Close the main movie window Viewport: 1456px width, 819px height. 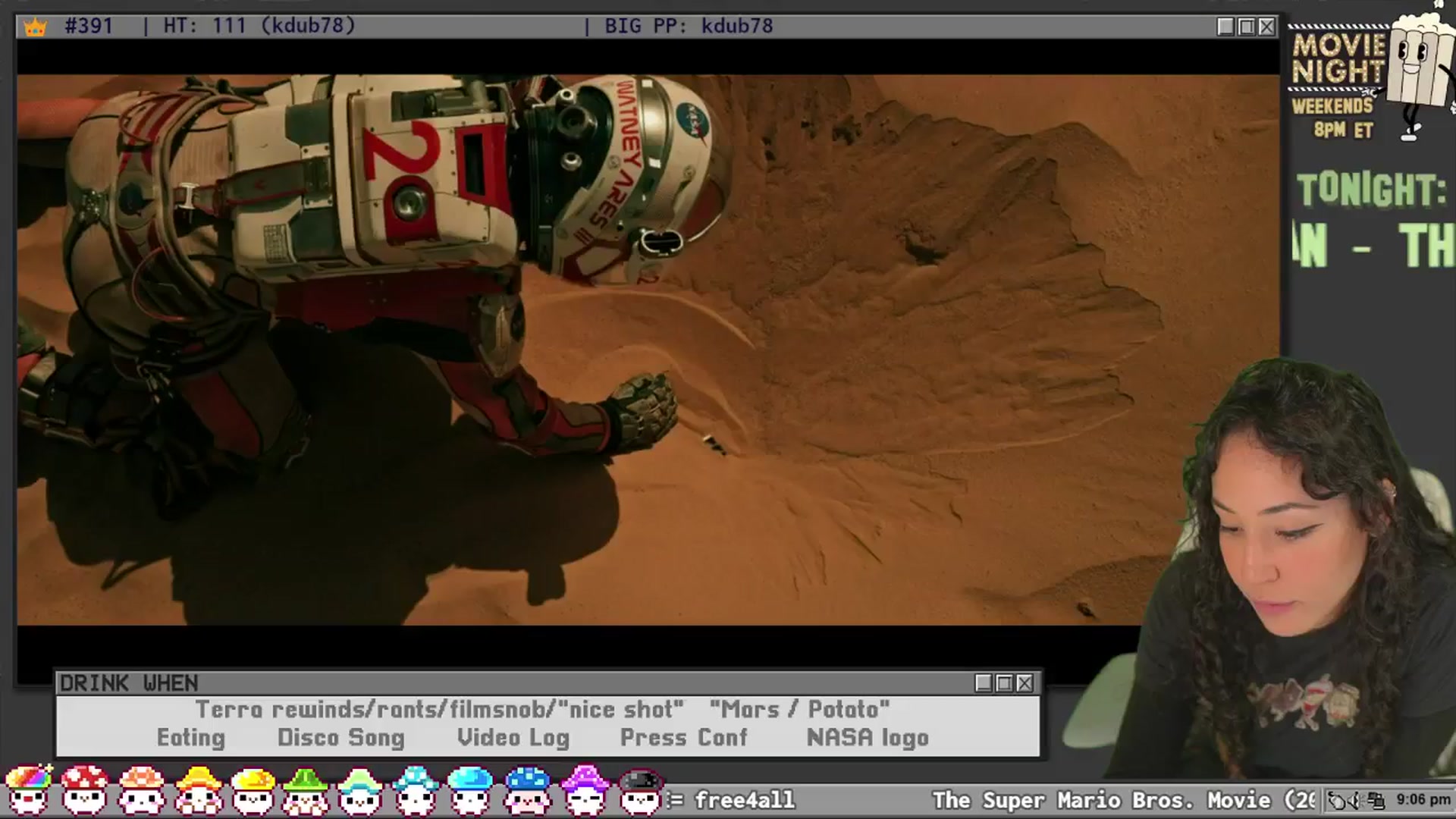(1266, 27)
